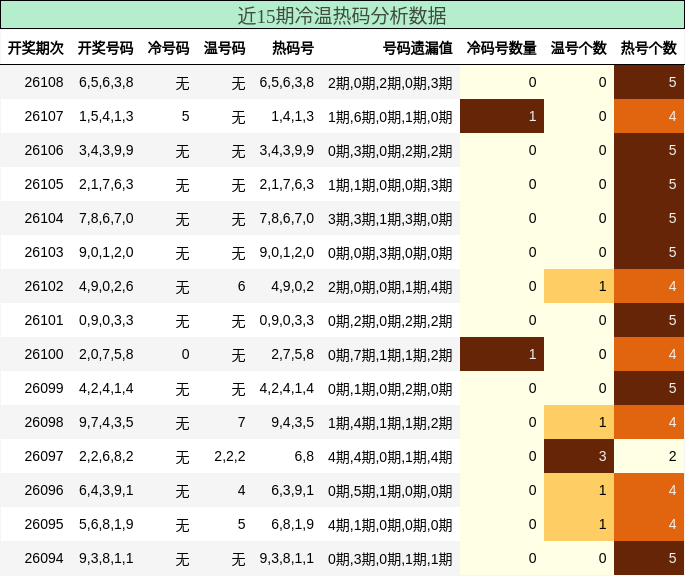685x576 pixels.
Task: Click hot numbers 6,8,1,9
Action: [x=292, y=524]
